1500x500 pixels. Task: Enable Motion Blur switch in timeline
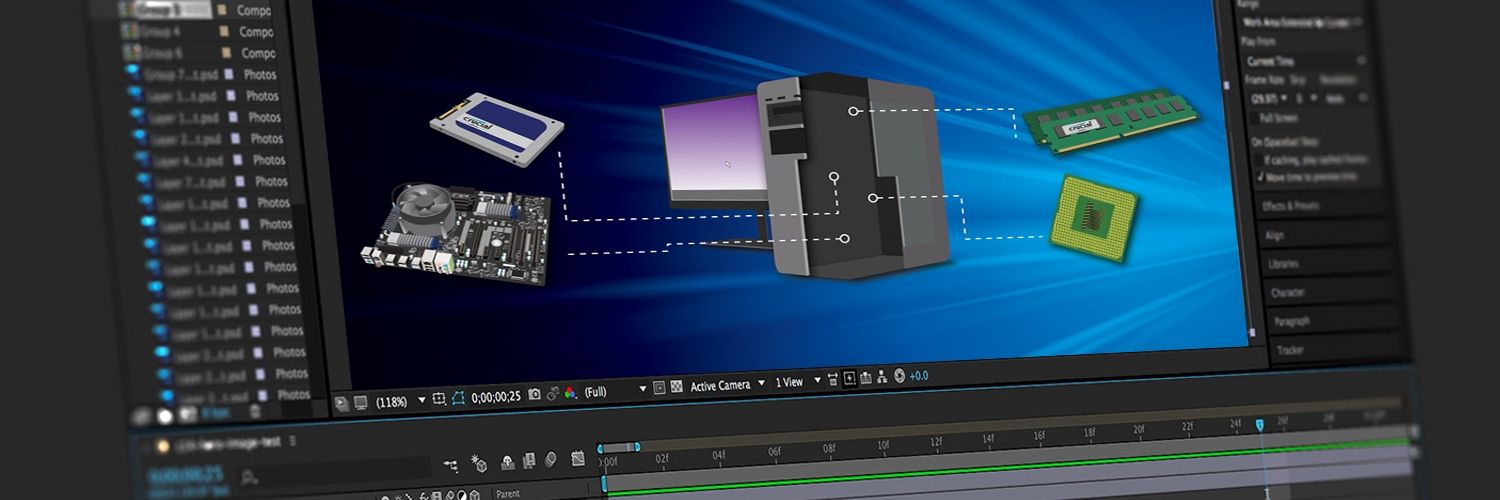tap(551, 459)
